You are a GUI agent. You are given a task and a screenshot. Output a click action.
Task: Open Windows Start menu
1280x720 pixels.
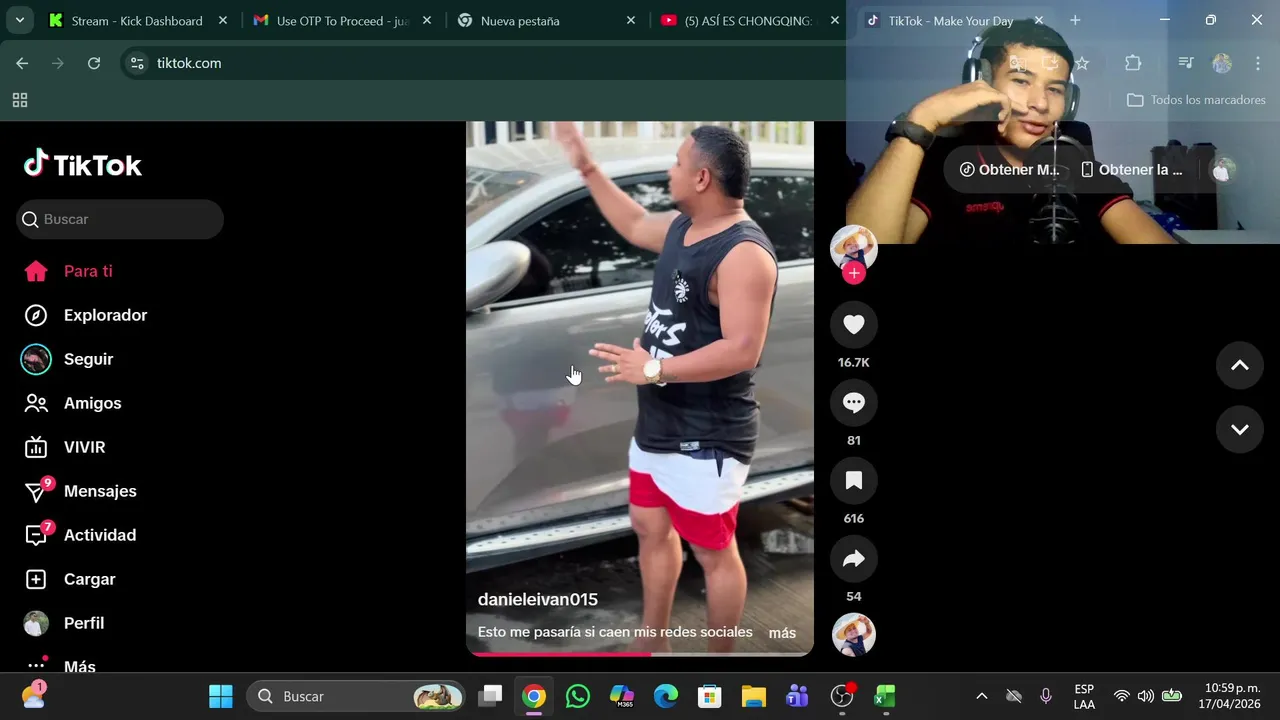click(221, 696)
